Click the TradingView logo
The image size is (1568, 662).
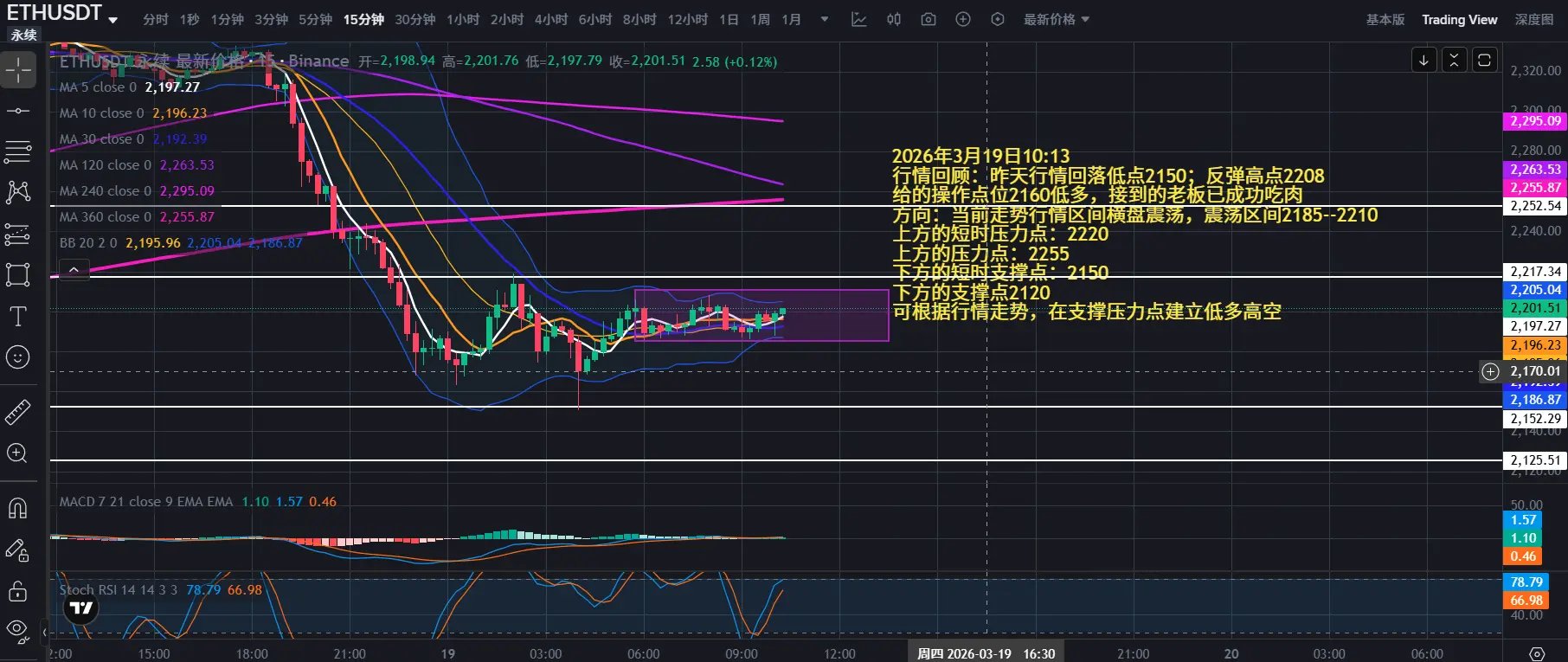click(81, 607)
